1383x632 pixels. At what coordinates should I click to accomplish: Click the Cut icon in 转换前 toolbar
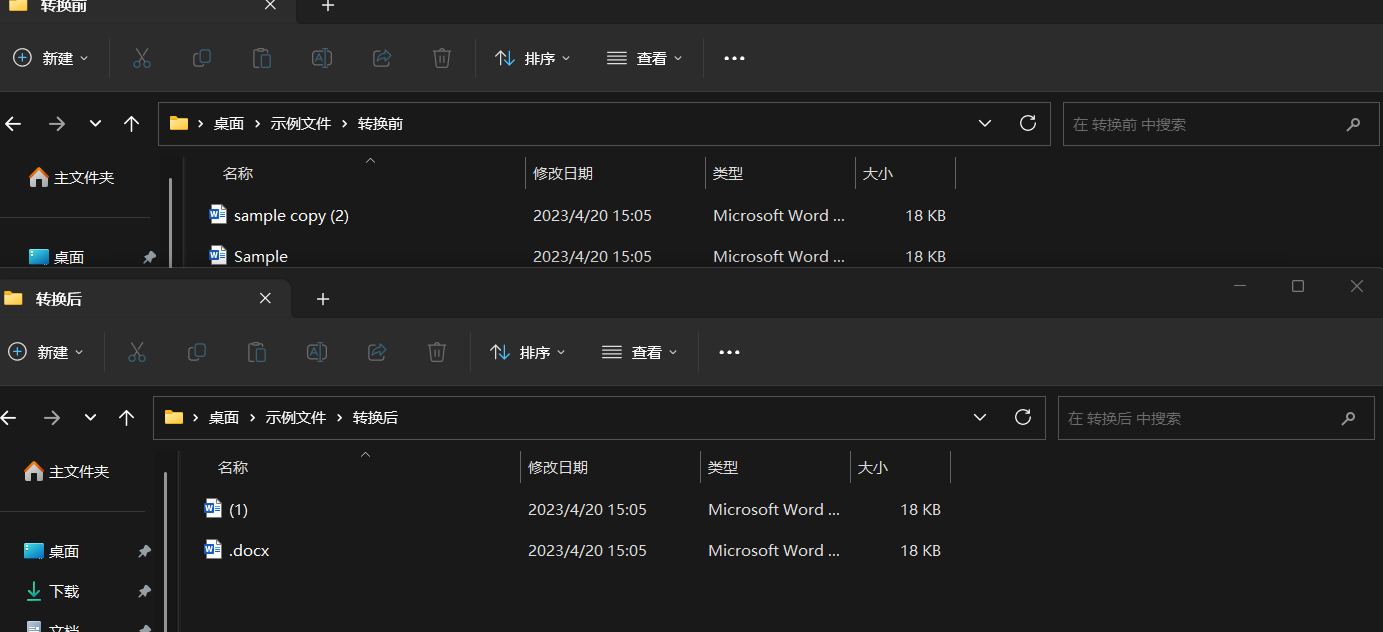pos(142,57)
